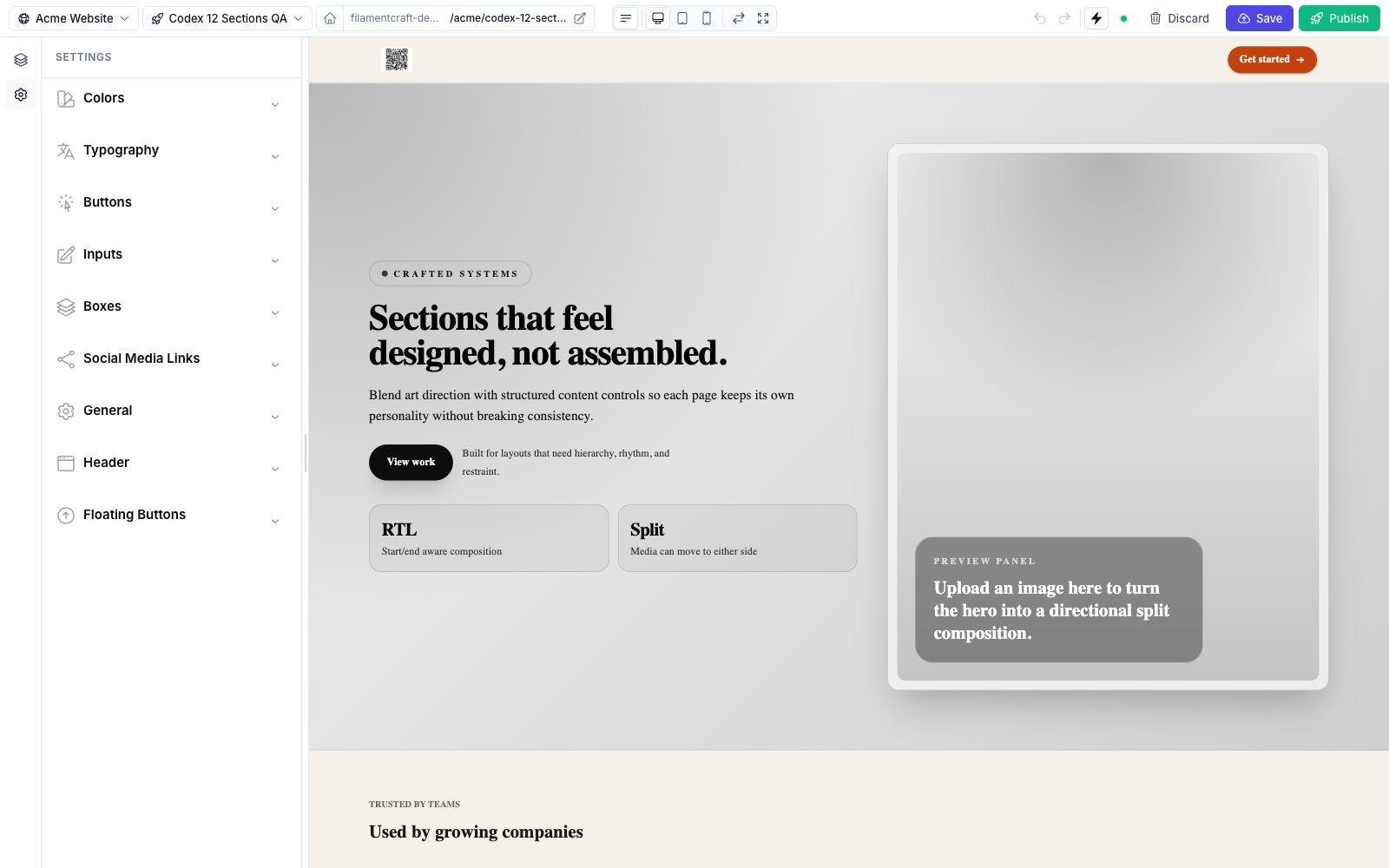Image resolution: width=1389 pixels, height=868 pixels.
Task: Publish the page
Action: point(1340,18)
